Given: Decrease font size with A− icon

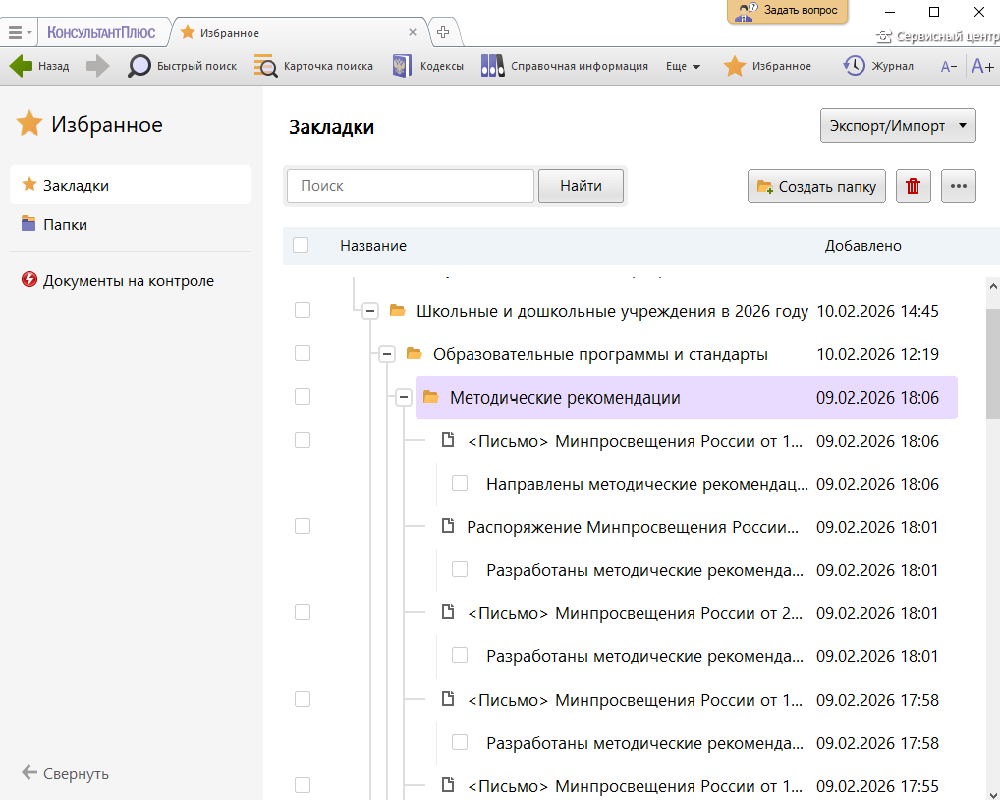Looking at the screenshot, I should [x=949, y=67].
